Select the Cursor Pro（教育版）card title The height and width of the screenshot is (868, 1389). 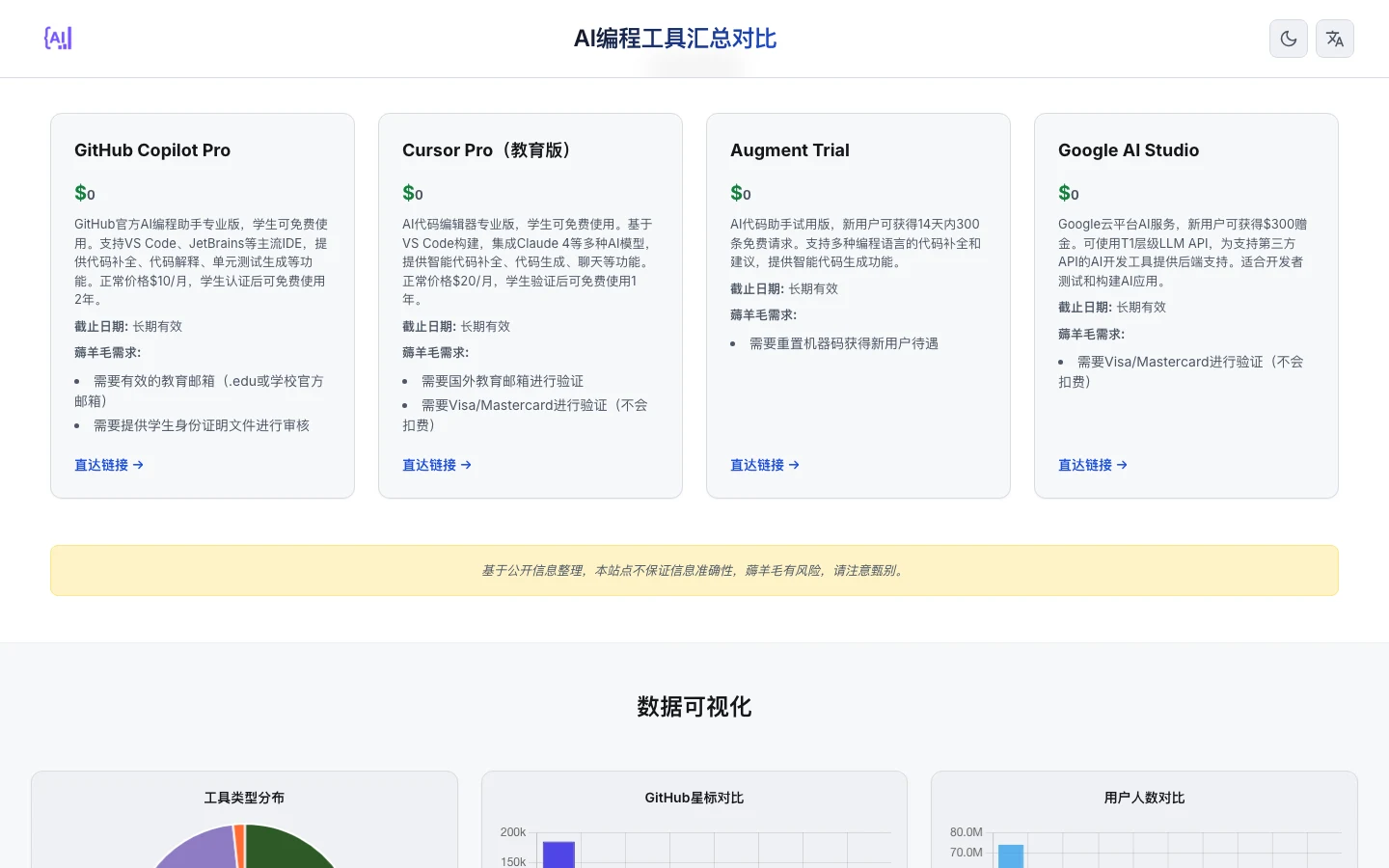[491, 150]
